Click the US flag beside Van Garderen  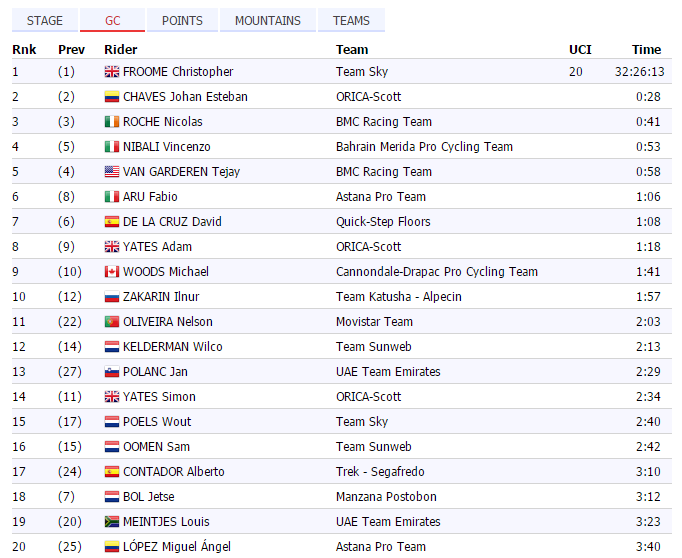coord(112,172)
